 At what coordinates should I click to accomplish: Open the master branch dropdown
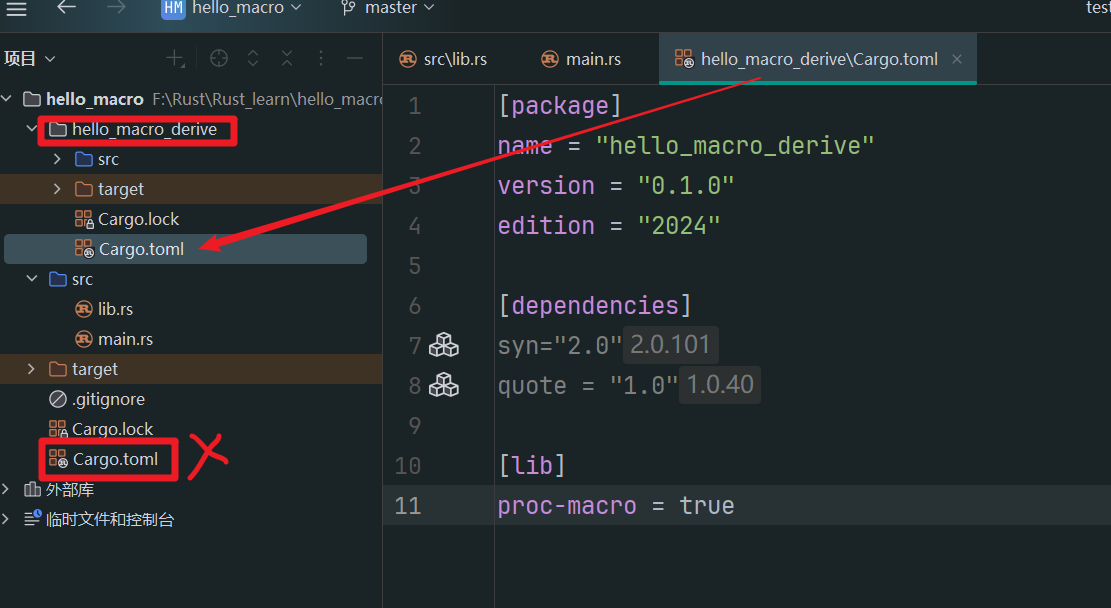388,8
